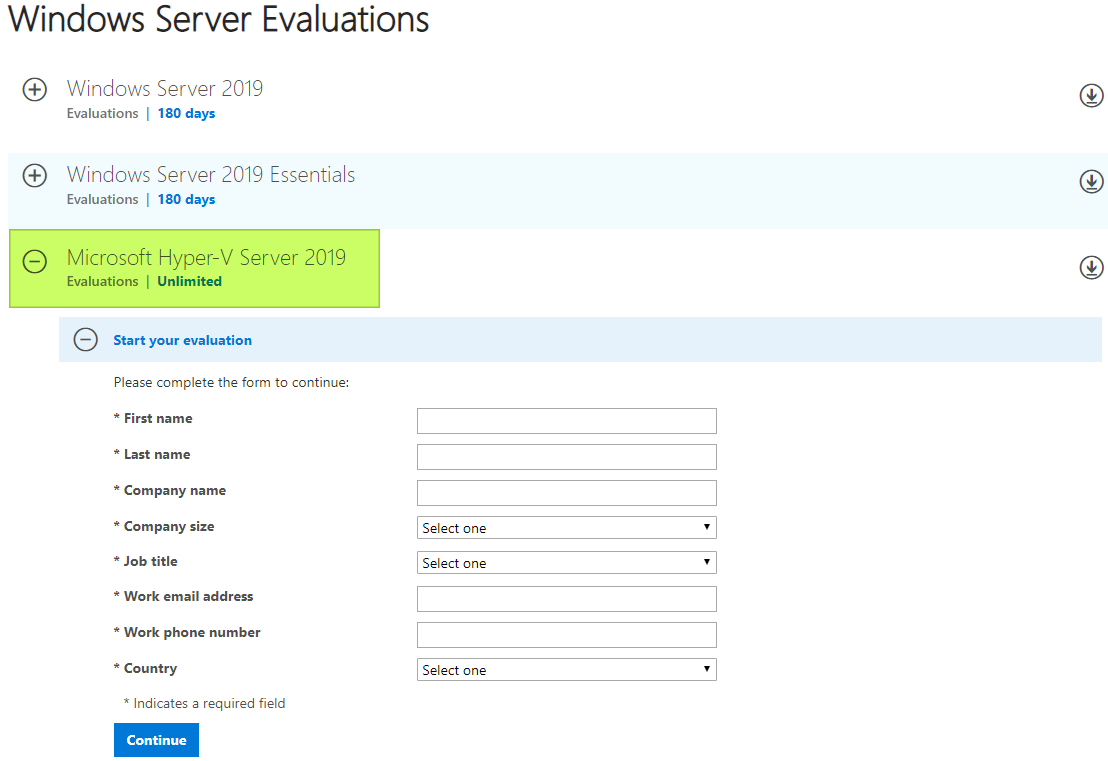Click the Work email address field
The image size is (1108, 761).
(566, 598)
